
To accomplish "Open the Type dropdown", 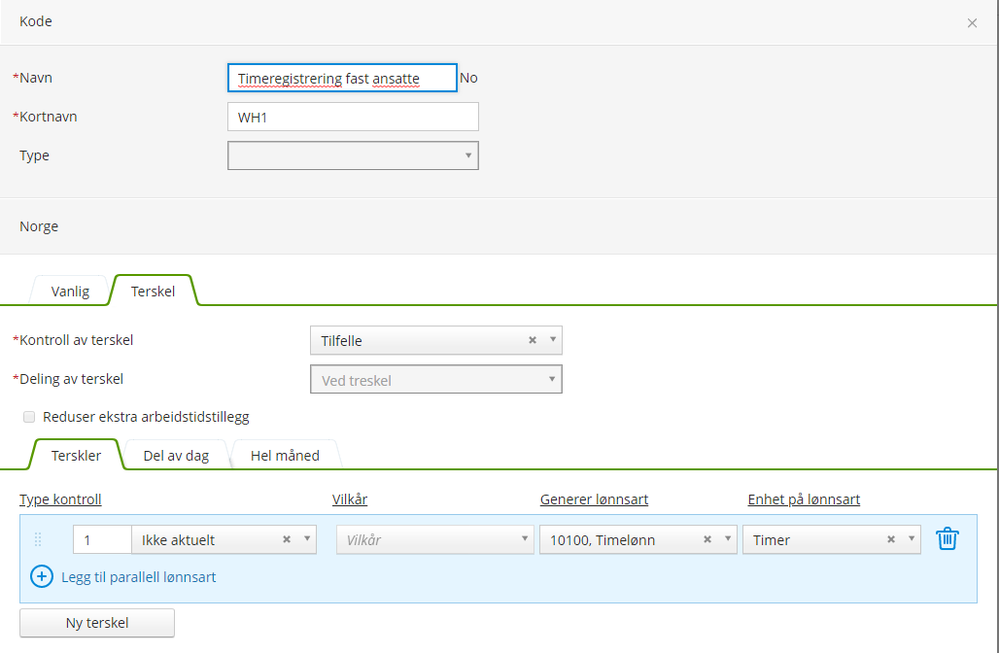I will (x=353, y=156).
